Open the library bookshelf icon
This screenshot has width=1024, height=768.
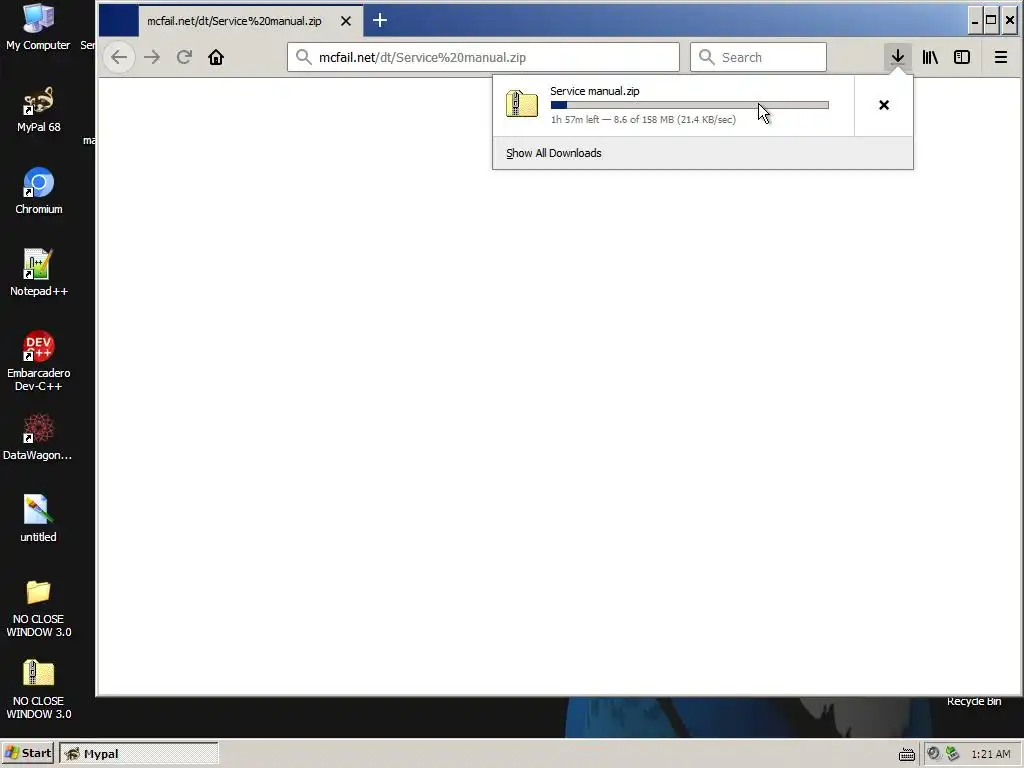tap(930, 57)
